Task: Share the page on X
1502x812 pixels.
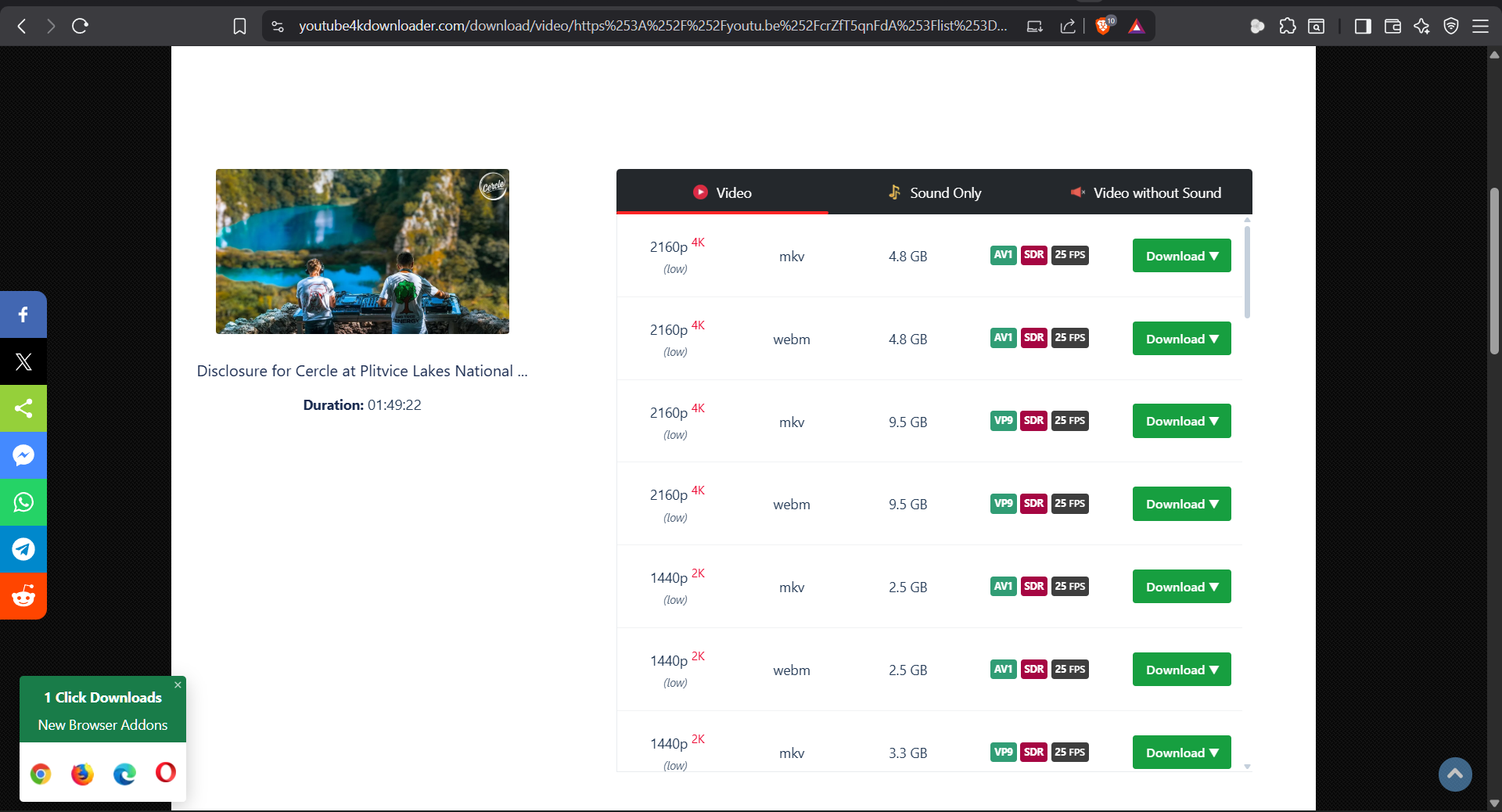Action: [x=23, y=361]
